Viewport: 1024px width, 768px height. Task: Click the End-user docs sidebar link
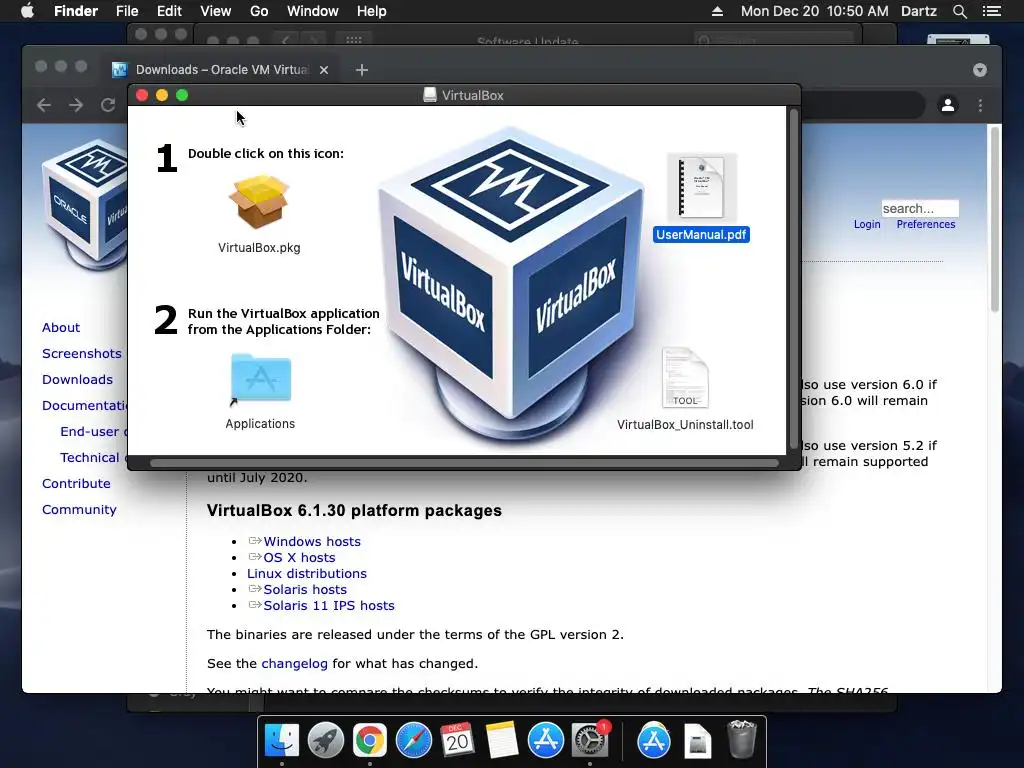(x=94, y=431)
